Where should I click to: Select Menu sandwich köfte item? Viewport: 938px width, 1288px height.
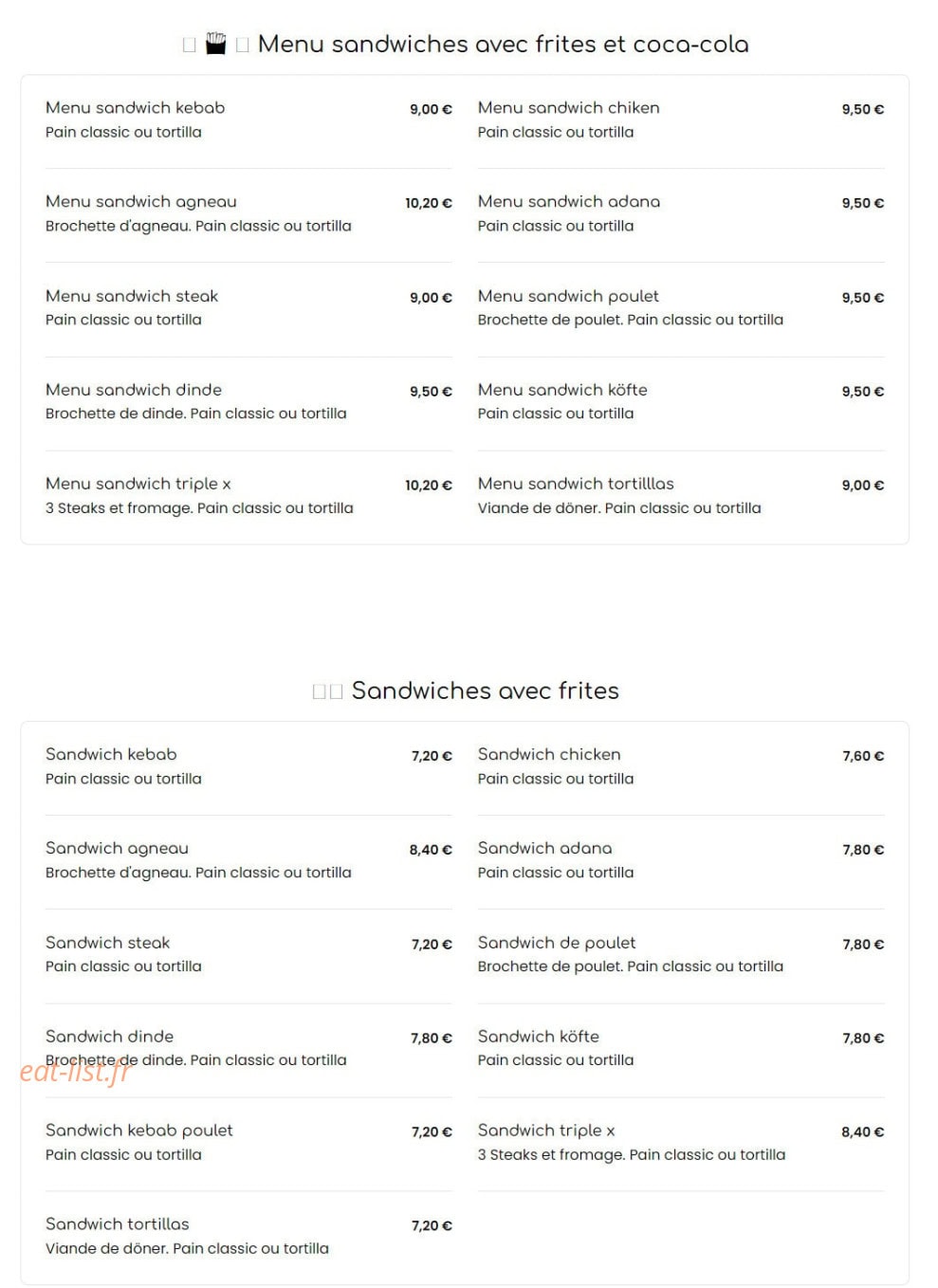click(681, 402)
